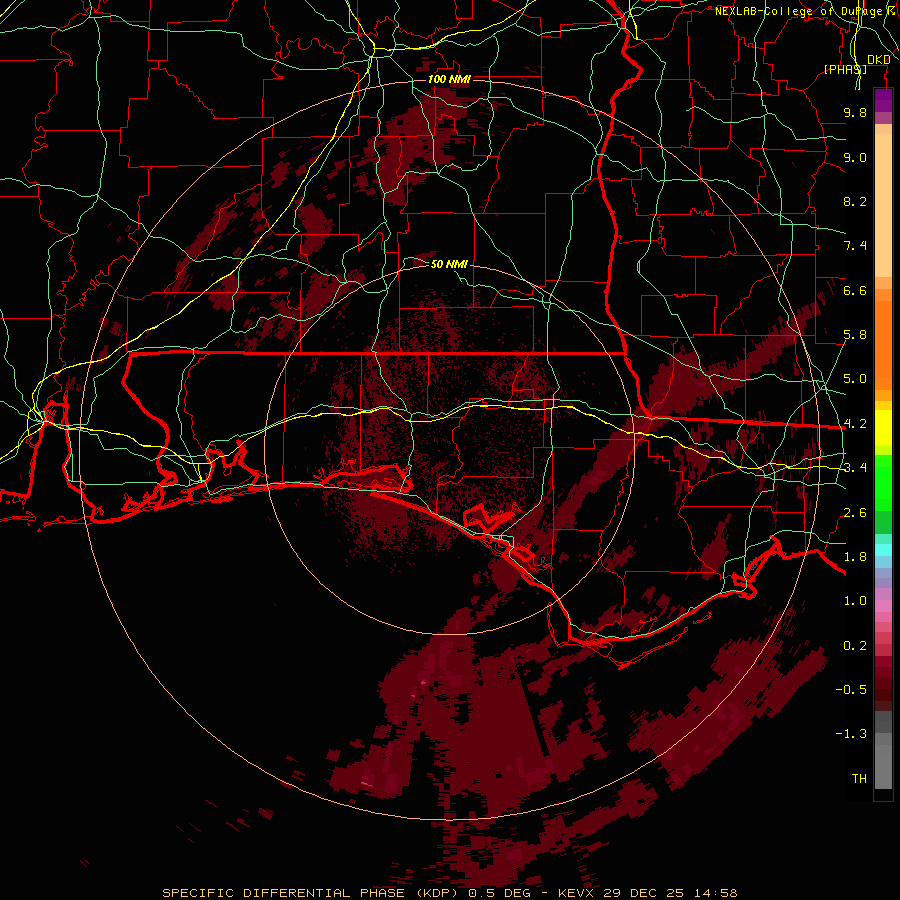This screenshot has width=900, height=900.
Task: Click the -1.3 scale value
Action: [851, 734]
